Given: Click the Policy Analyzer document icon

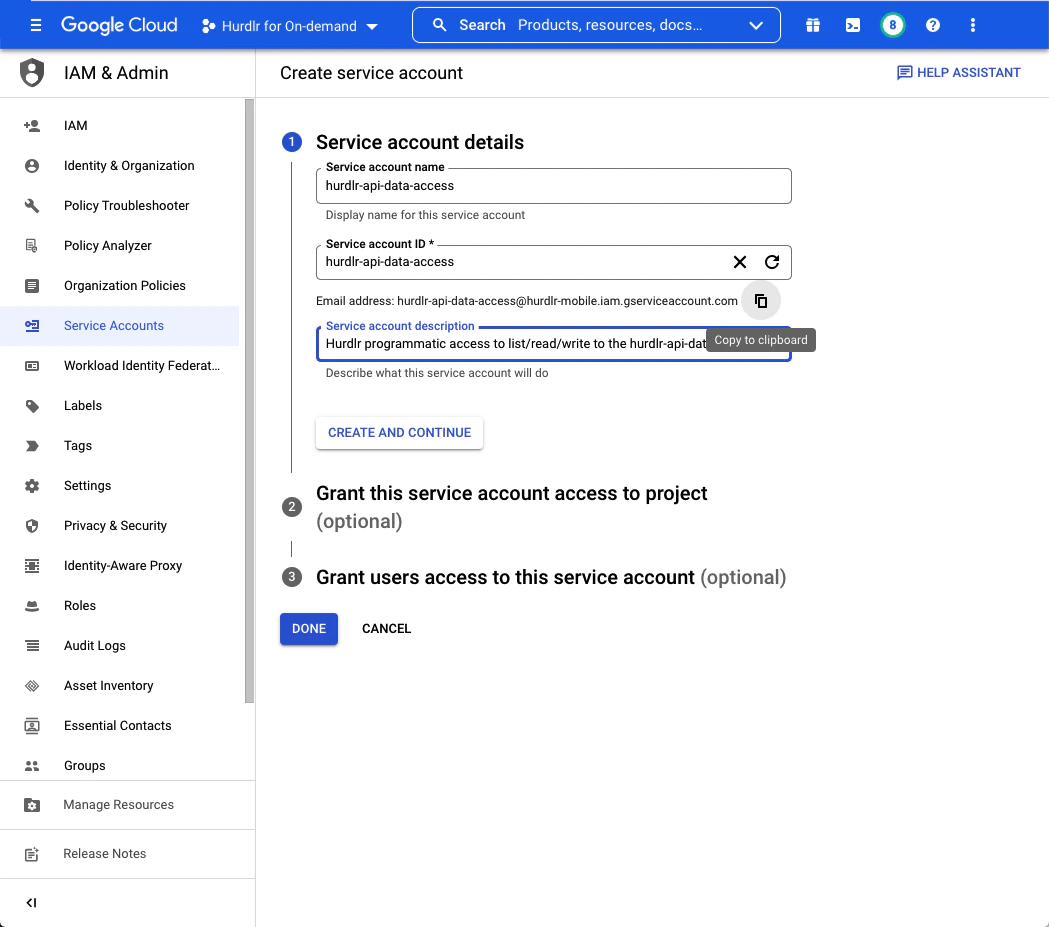Looking at the screenshot, I should (x=31, y=245).
